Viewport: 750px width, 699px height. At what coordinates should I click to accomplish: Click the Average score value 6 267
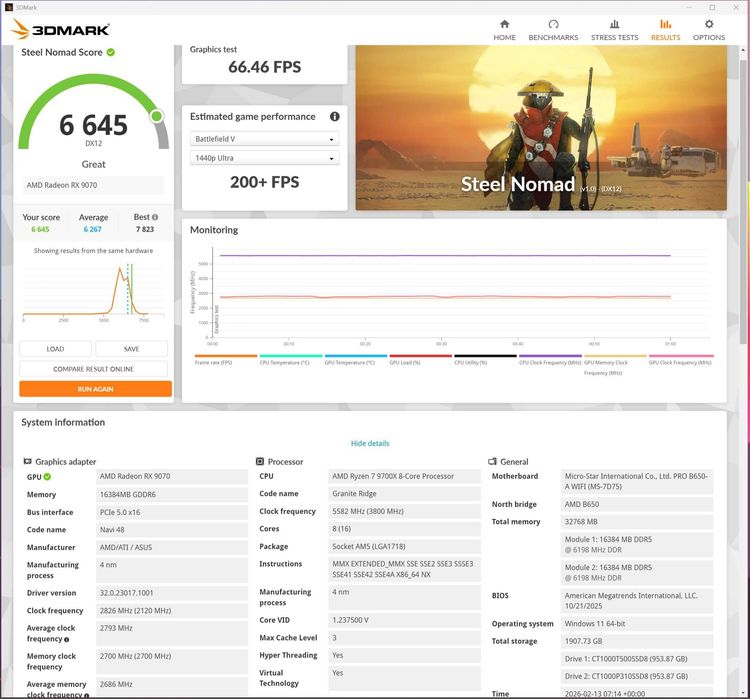coord(93,229)
